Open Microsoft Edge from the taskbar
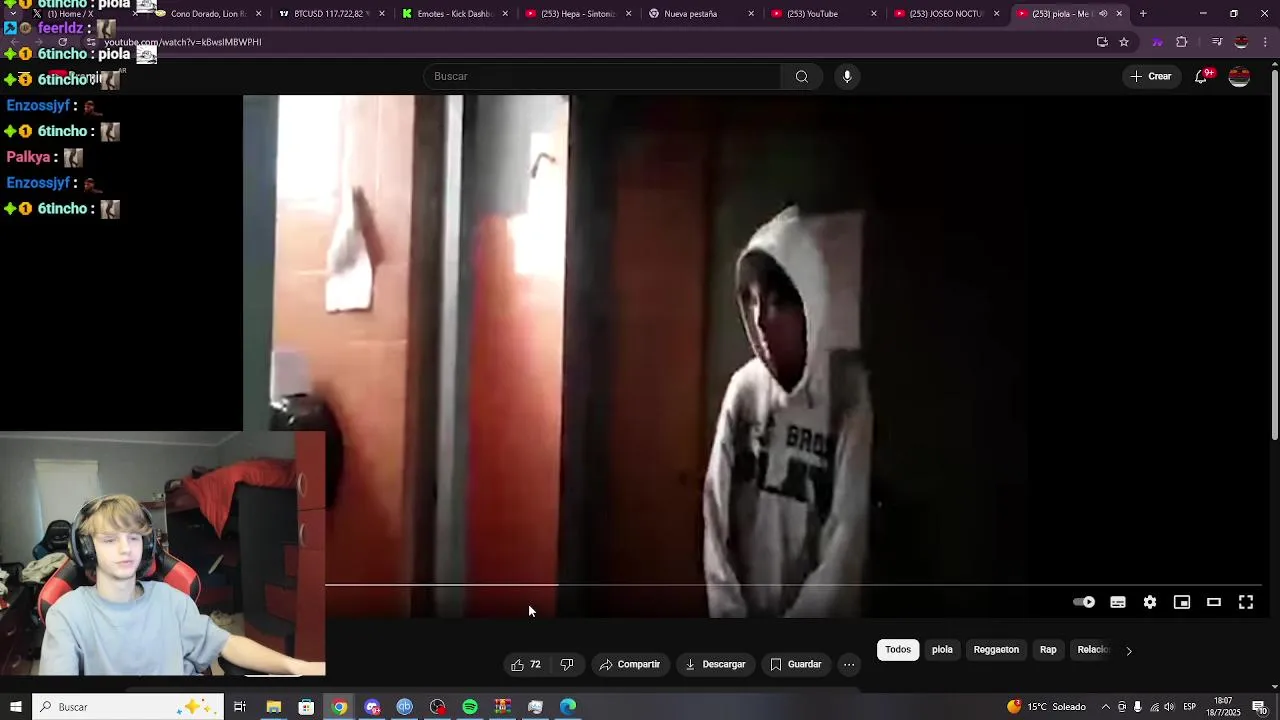 tap(568, 707)
